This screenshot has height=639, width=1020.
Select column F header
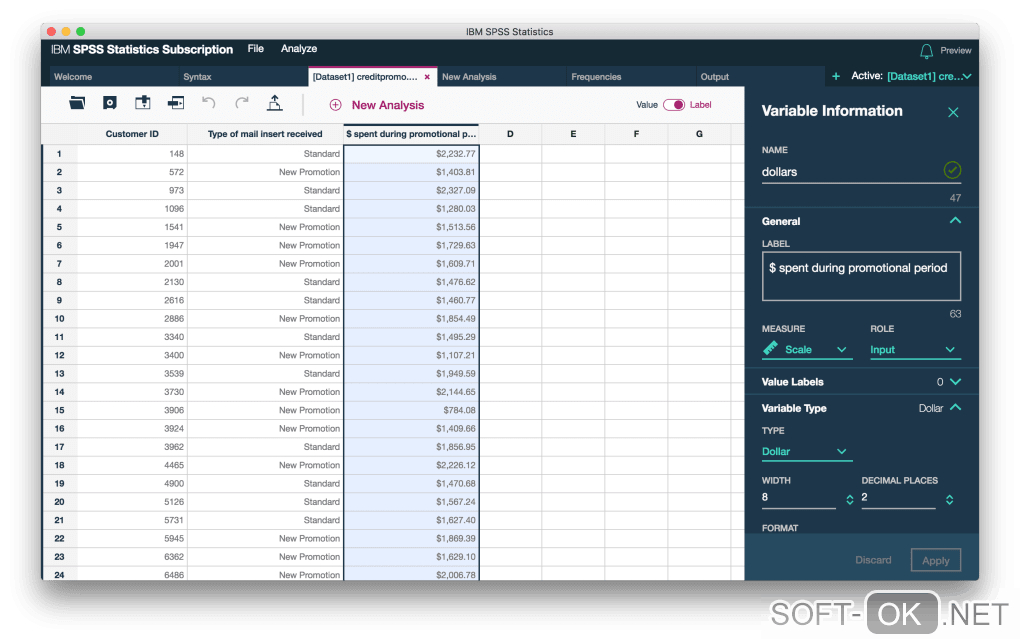pos(636,134)
